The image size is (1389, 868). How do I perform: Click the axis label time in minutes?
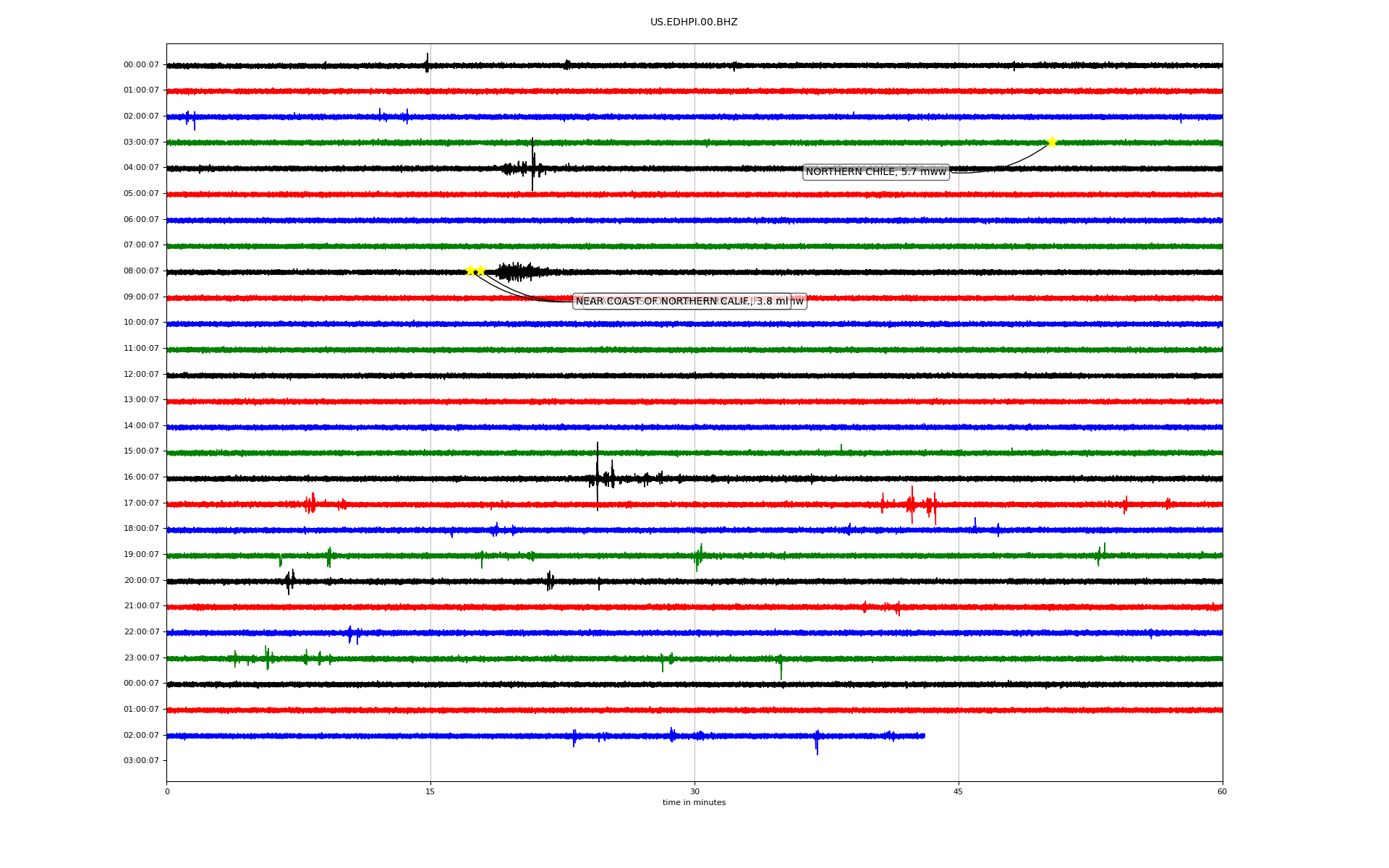[x=694, y=803]
